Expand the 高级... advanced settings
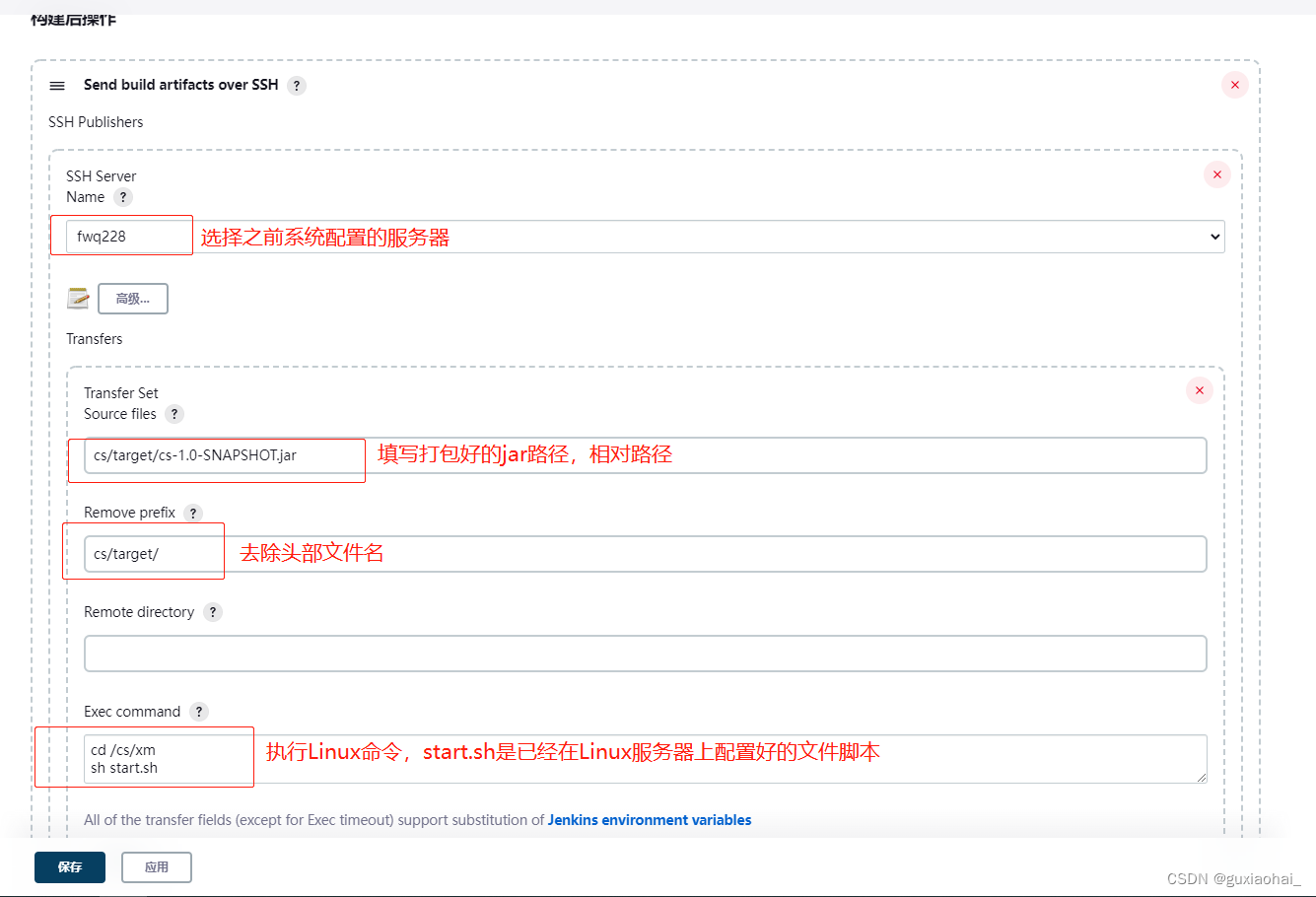This screenshot has width=1316, height=897. tap(133, 299)
